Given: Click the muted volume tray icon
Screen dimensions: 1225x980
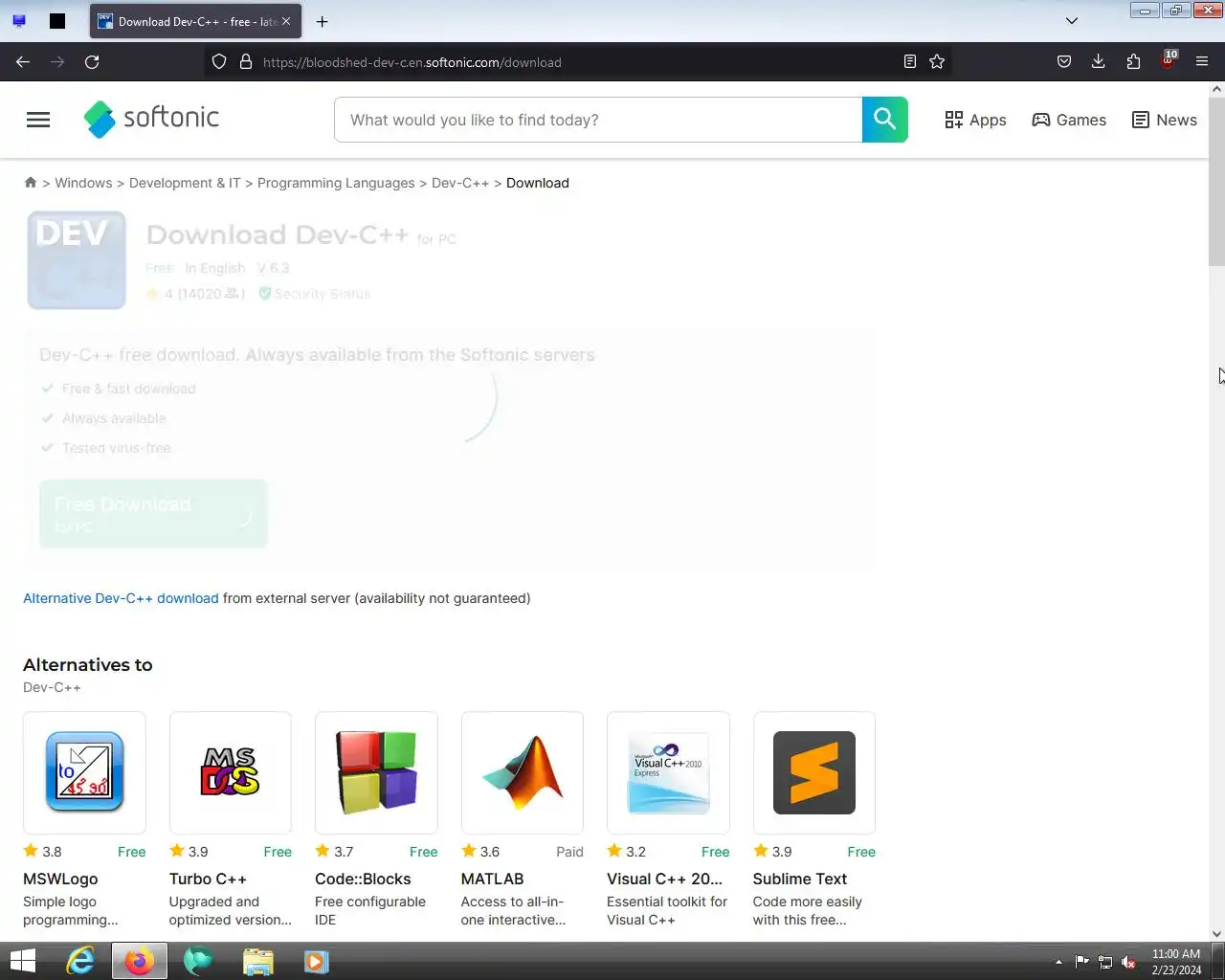Looking at the screenshot, I should tap(1129, 962).
